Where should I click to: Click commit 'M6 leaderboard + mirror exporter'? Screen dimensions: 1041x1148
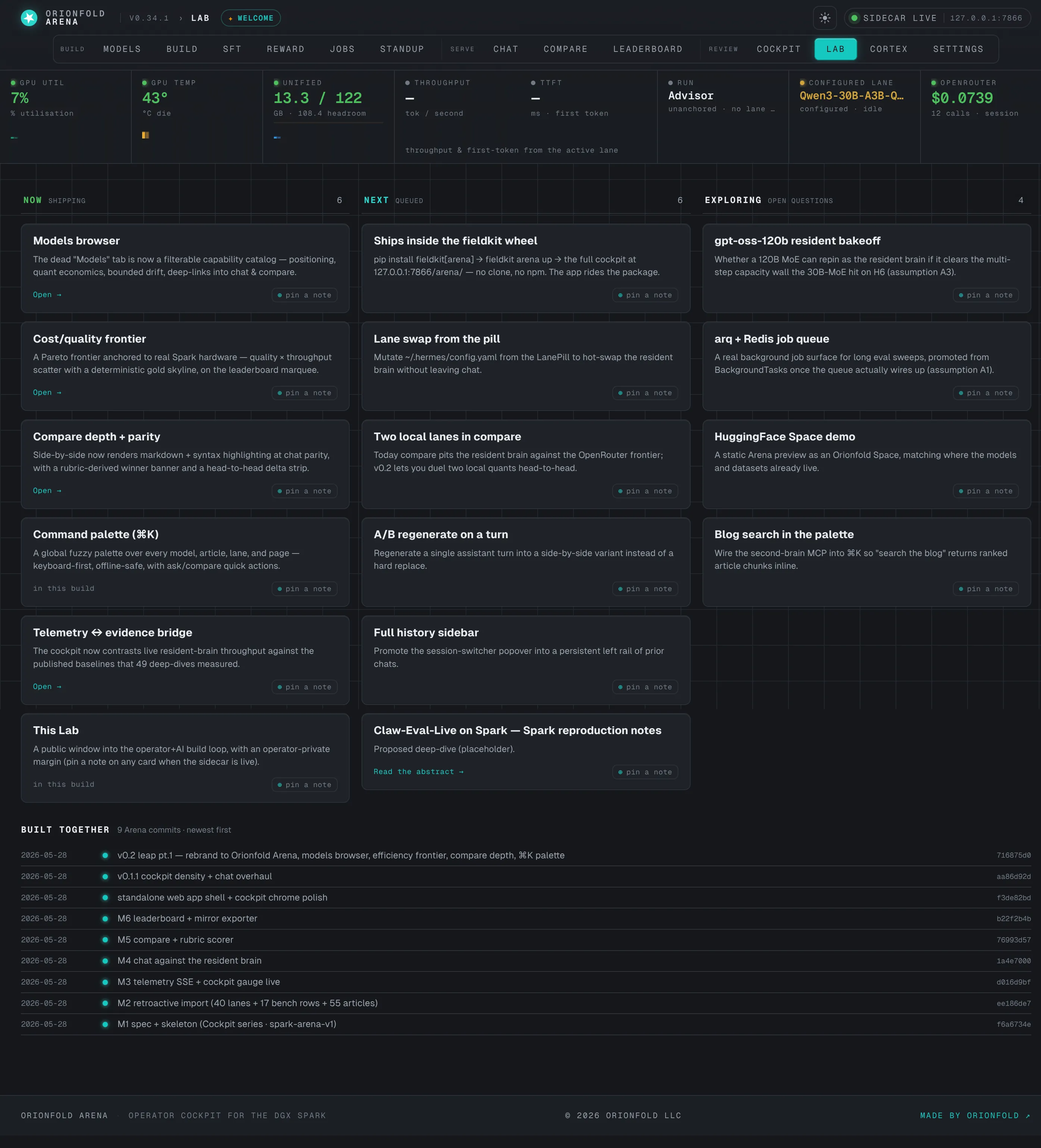pos(187,918)
